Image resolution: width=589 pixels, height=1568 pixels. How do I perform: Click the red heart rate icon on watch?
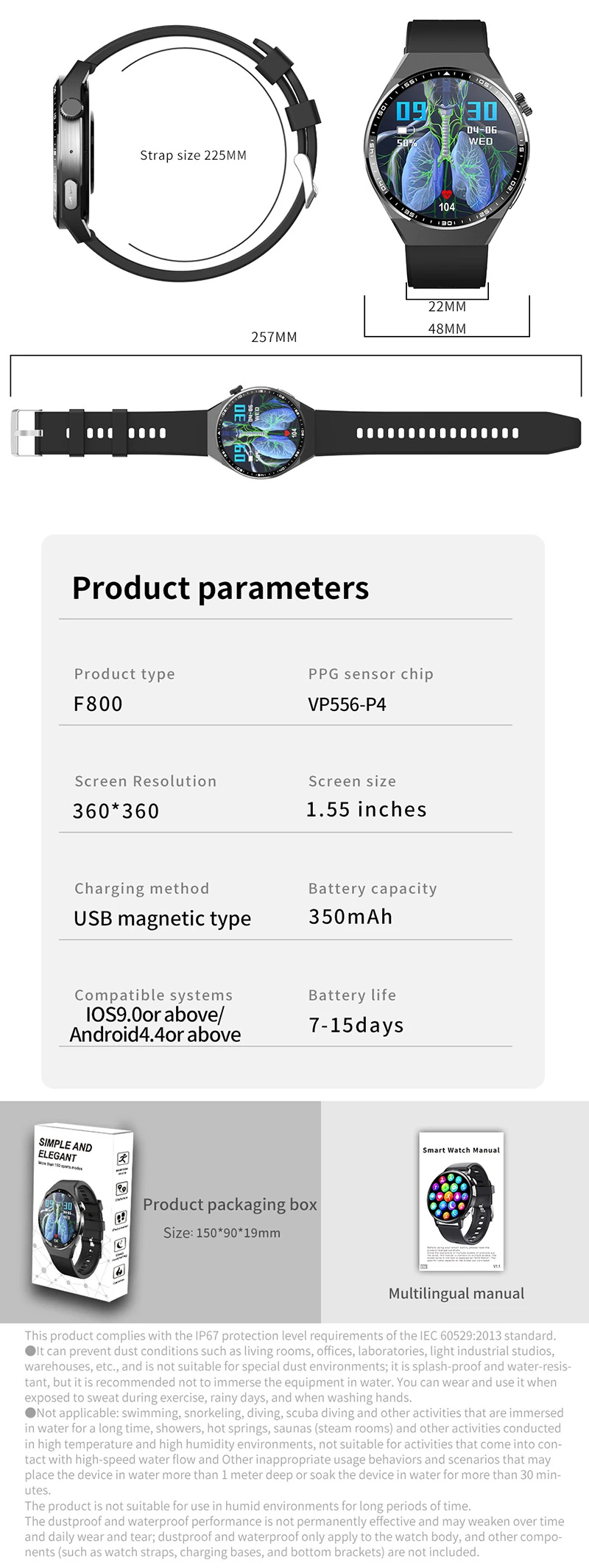(447, 195)
